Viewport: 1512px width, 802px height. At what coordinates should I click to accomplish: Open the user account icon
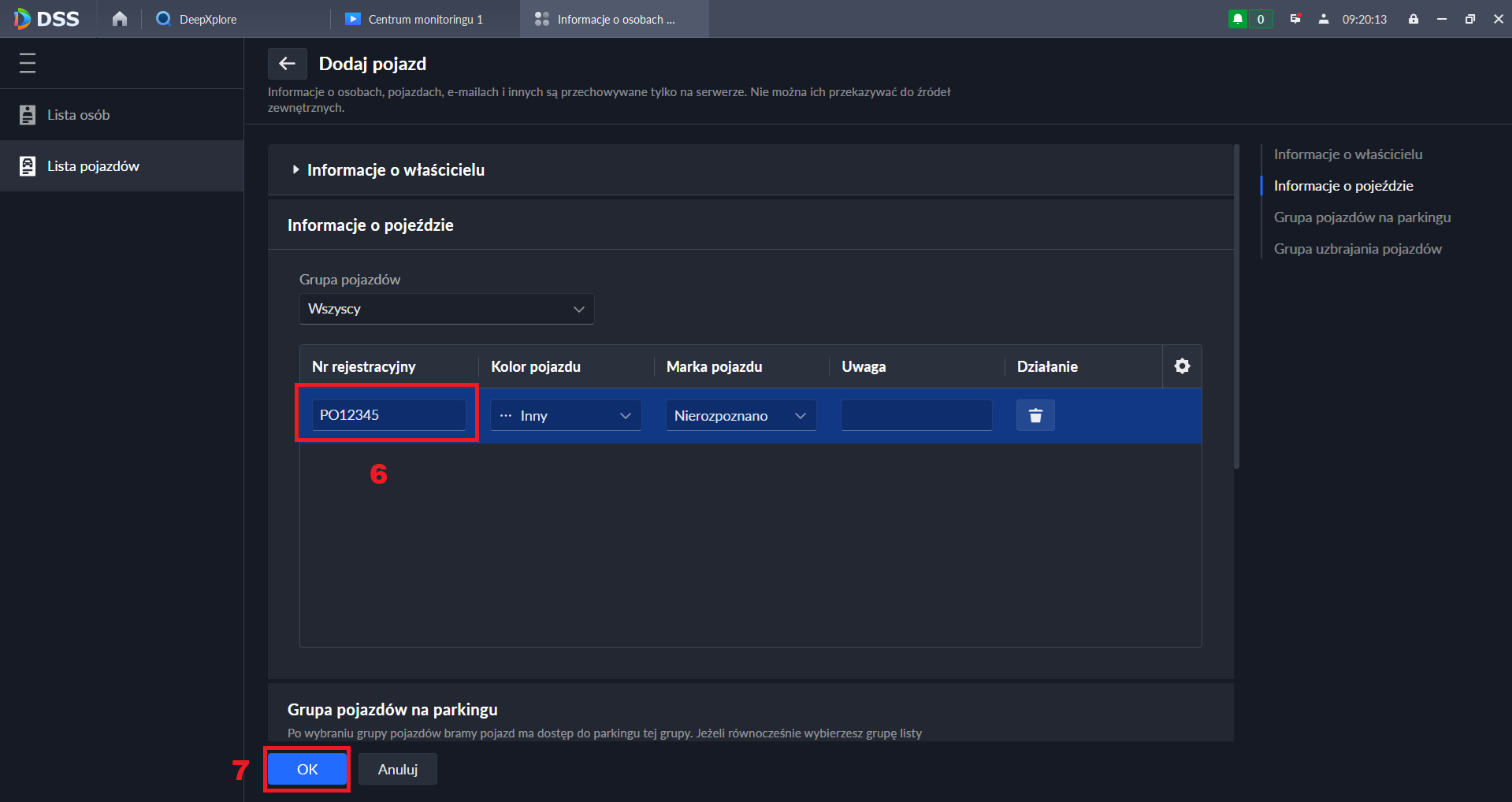[x=1324, y=19]
